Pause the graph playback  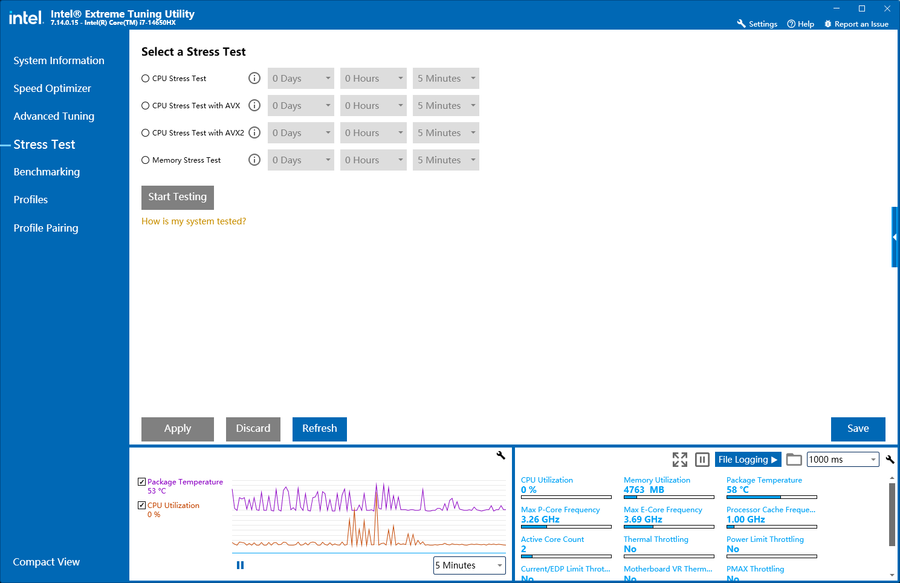tap(240, 565)
